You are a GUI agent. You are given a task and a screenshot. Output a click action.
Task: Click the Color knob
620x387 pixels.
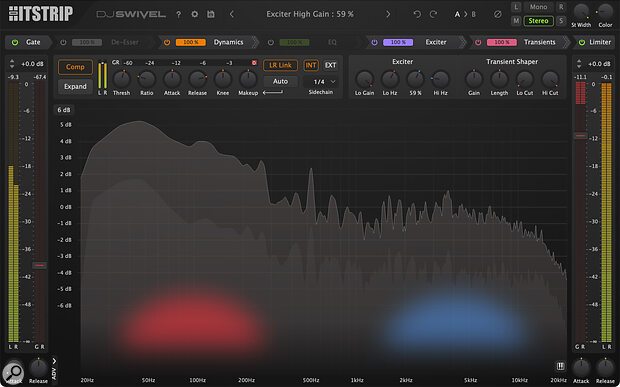(x=605, y=11)
